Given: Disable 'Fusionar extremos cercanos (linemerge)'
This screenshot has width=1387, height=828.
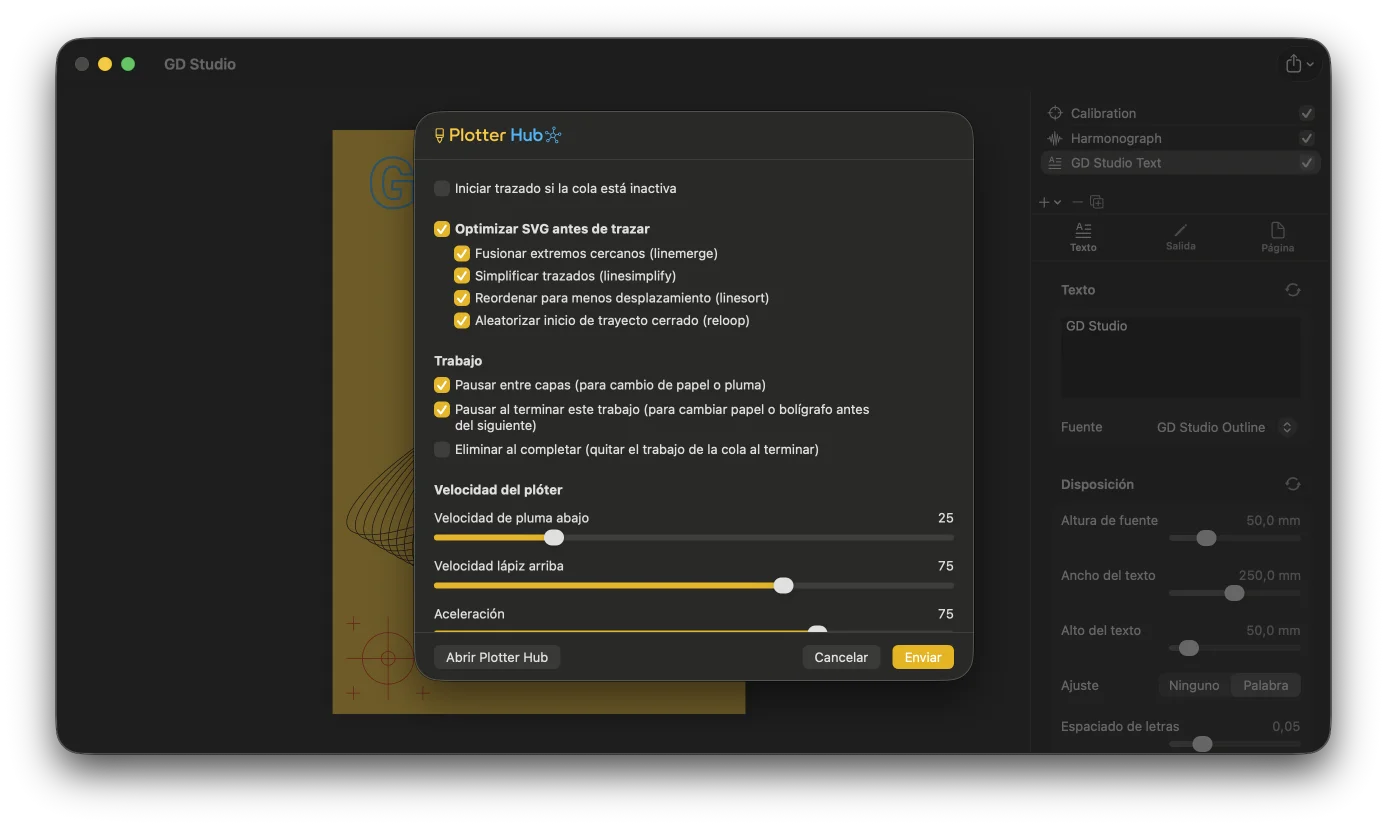Looking at the screenshot, I should pyautogui.click(x=462, y=254).
